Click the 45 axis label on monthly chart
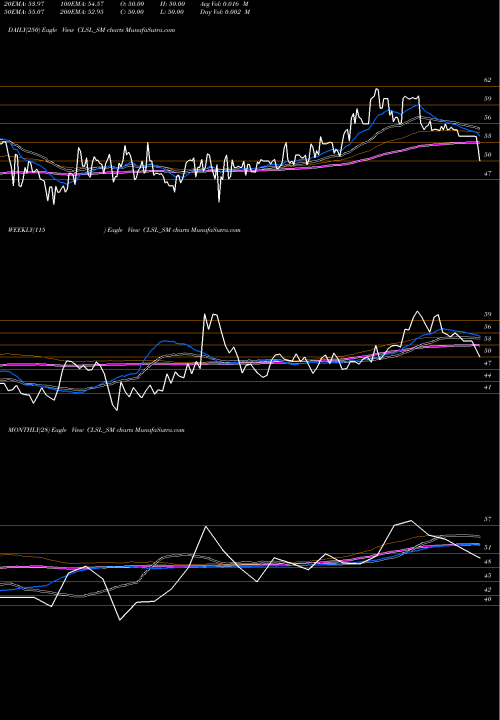Image resolution: width=500 pixels, height=720 pixels. 487,575
